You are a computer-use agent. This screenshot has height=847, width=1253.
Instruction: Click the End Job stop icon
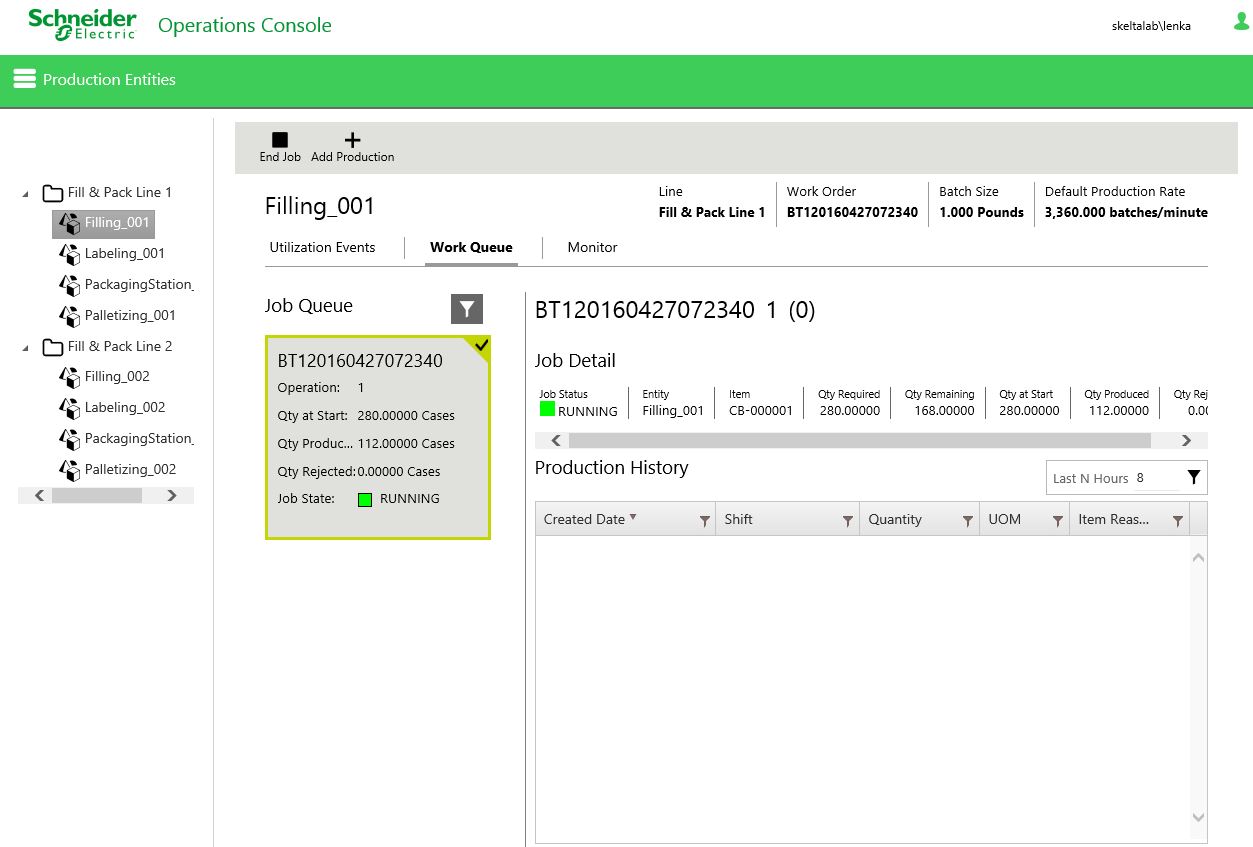point(280,140)
